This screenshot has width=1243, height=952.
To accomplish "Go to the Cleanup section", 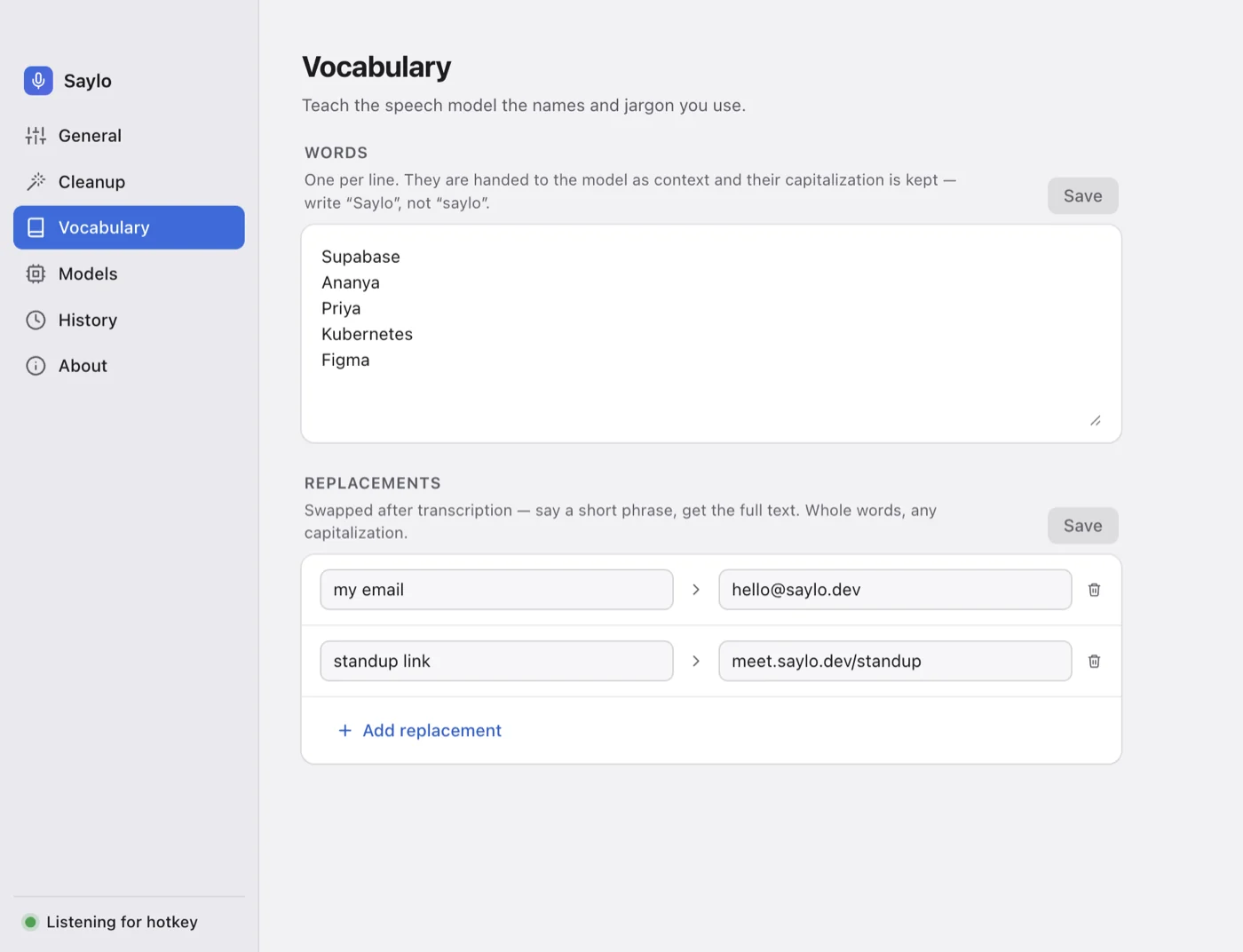I will pos(129,182).
